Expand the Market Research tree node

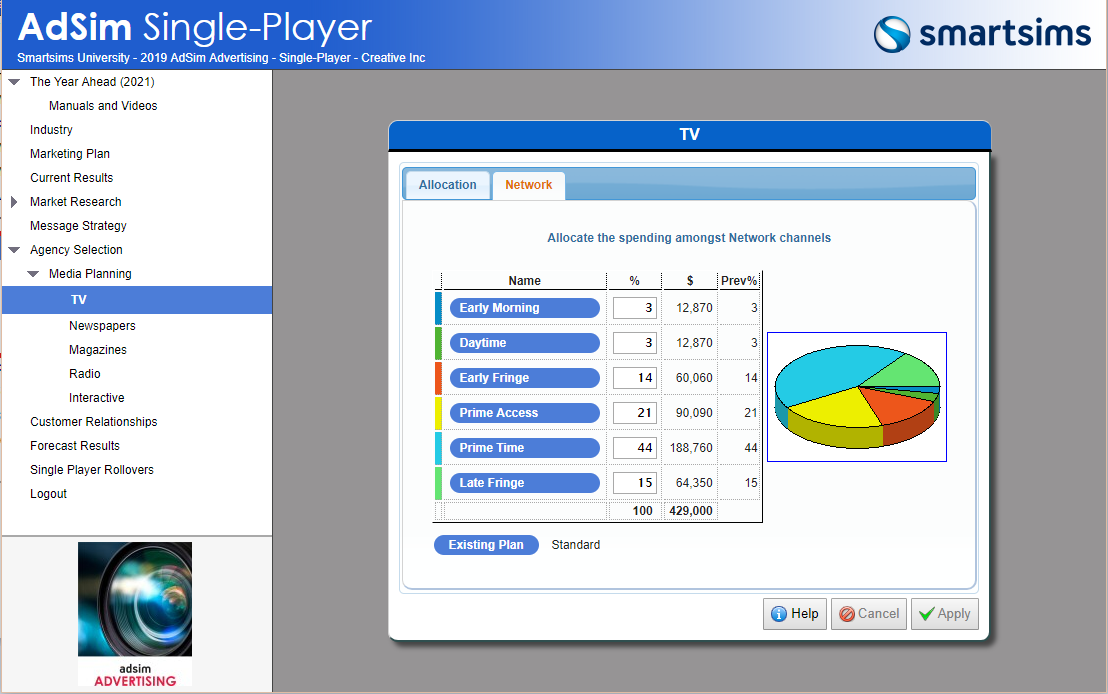14,202
